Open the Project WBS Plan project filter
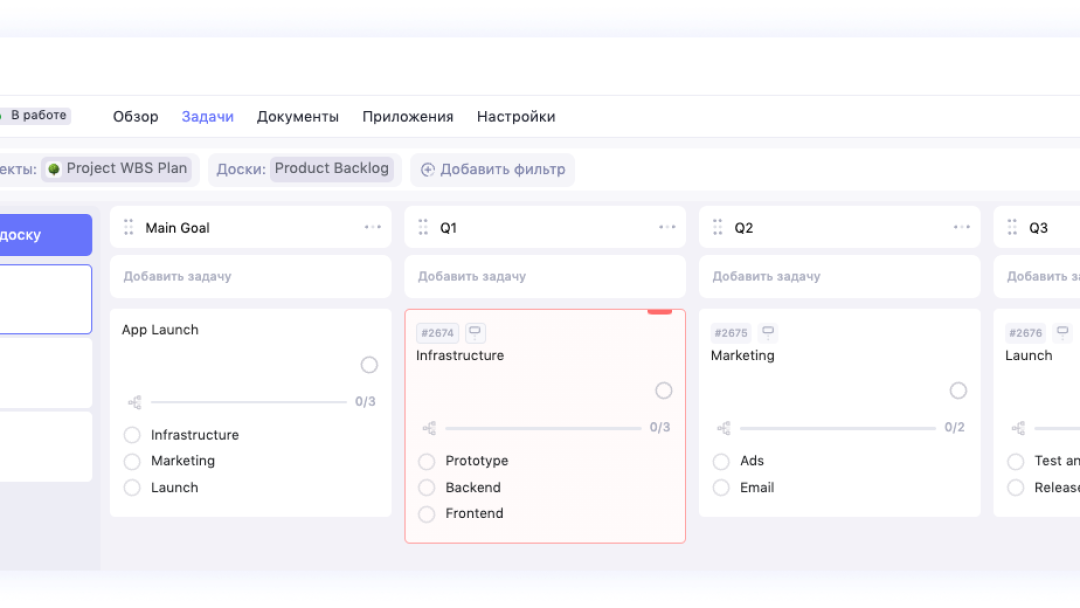 point(118,169)
